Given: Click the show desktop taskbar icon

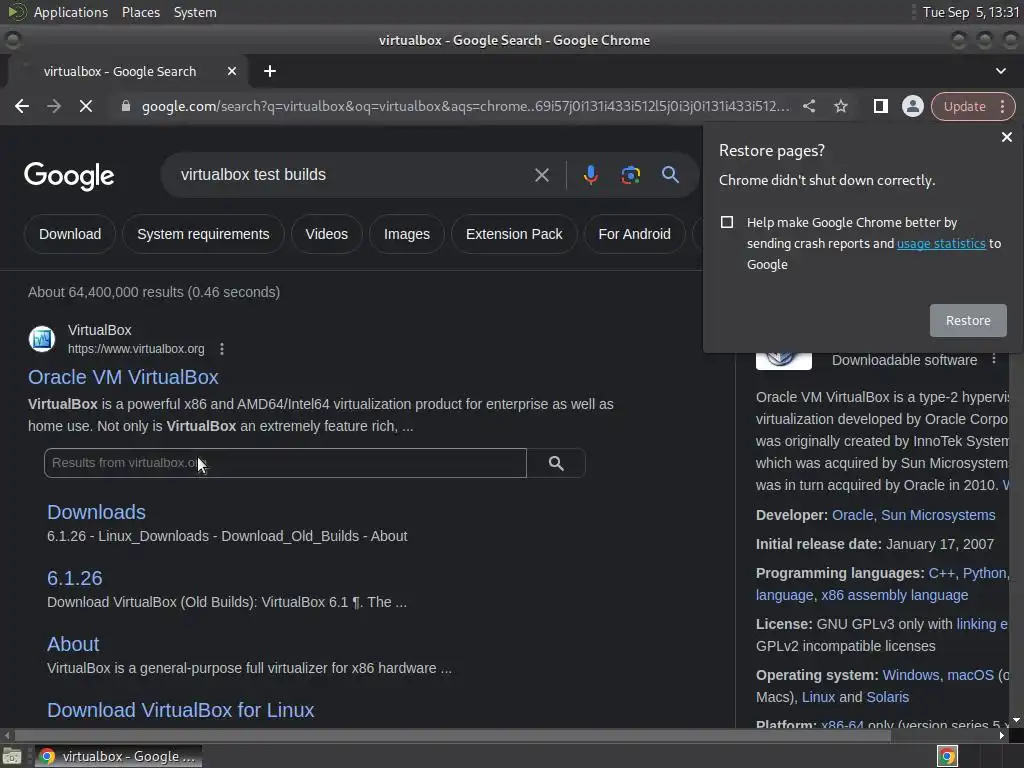Looking at the screenshot, I should (x=12, y=756).
